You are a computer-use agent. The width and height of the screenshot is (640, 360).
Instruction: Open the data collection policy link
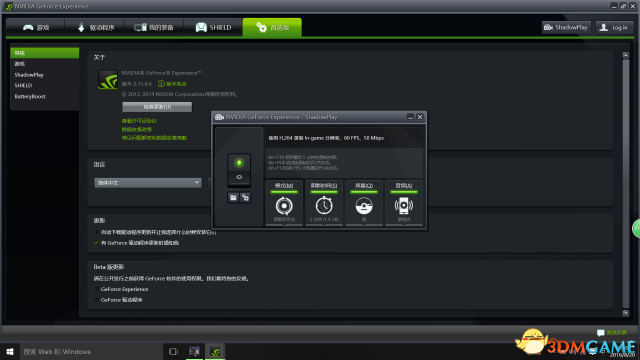coord(137,129)
